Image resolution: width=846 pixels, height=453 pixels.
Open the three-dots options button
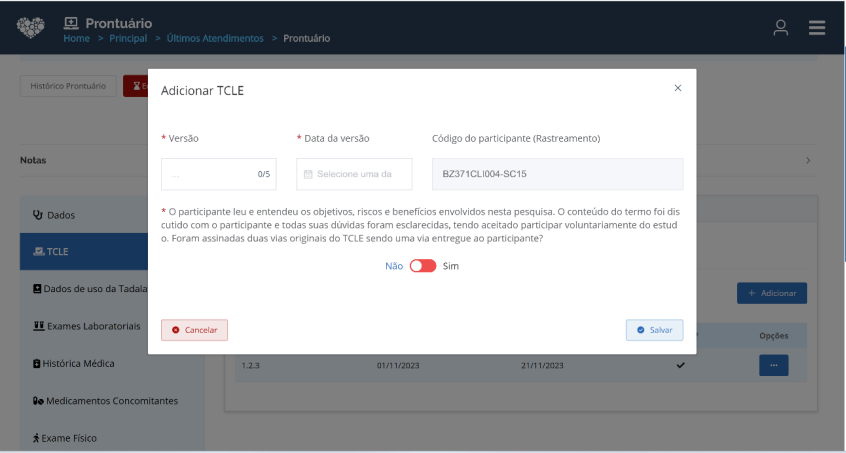pyautogui.click(x=773, y=365)
